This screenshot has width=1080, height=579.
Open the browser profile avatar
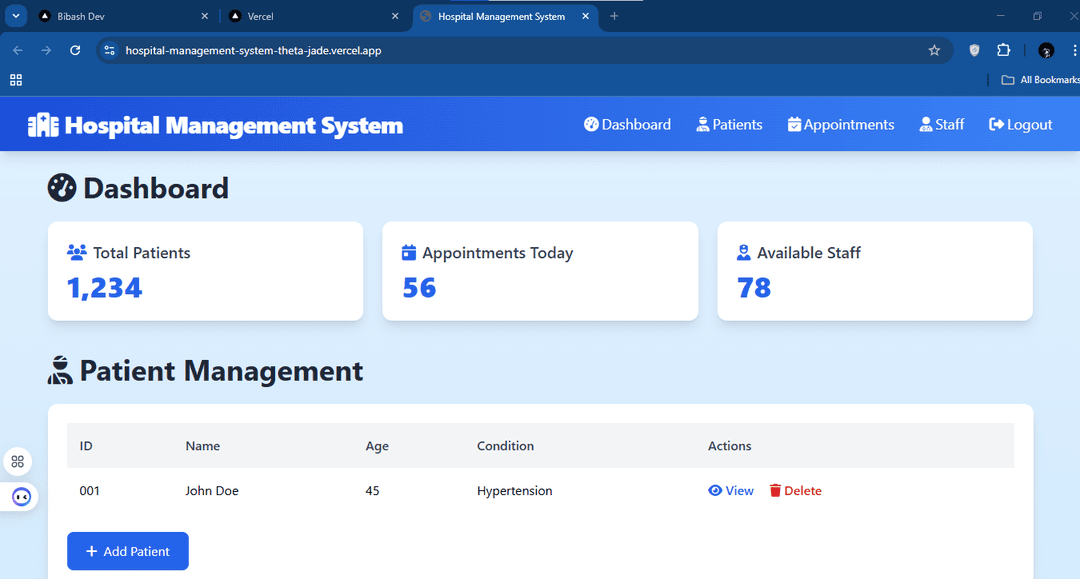1046,50
